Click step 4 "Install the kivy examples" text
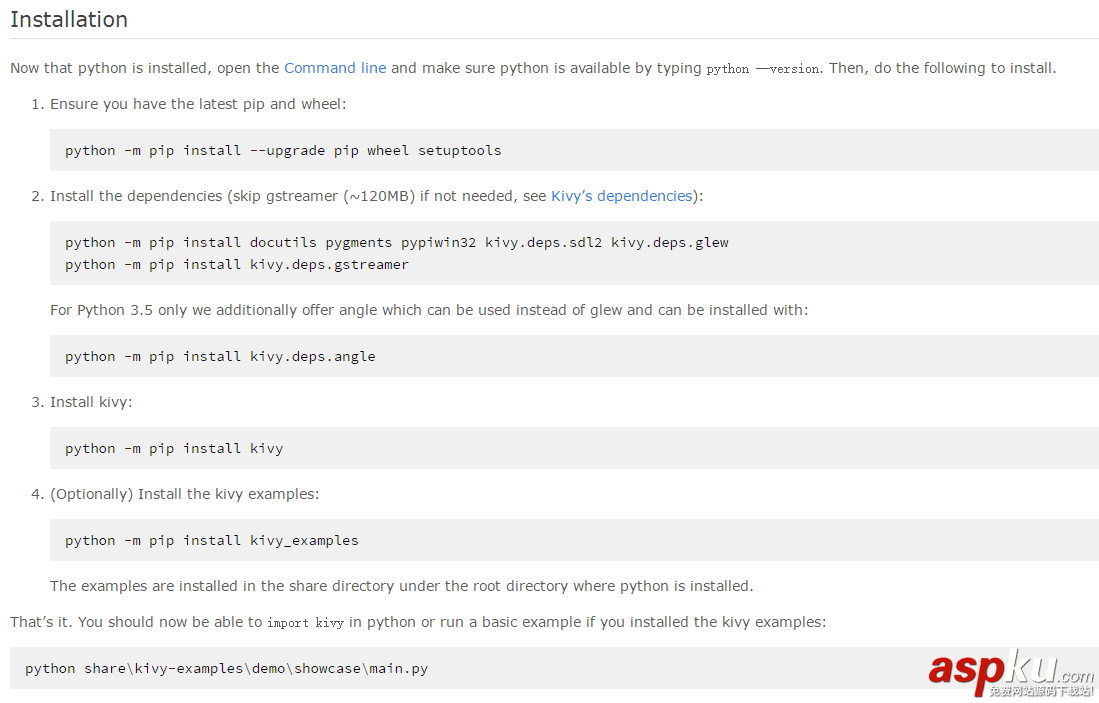 tap(185, 494)
